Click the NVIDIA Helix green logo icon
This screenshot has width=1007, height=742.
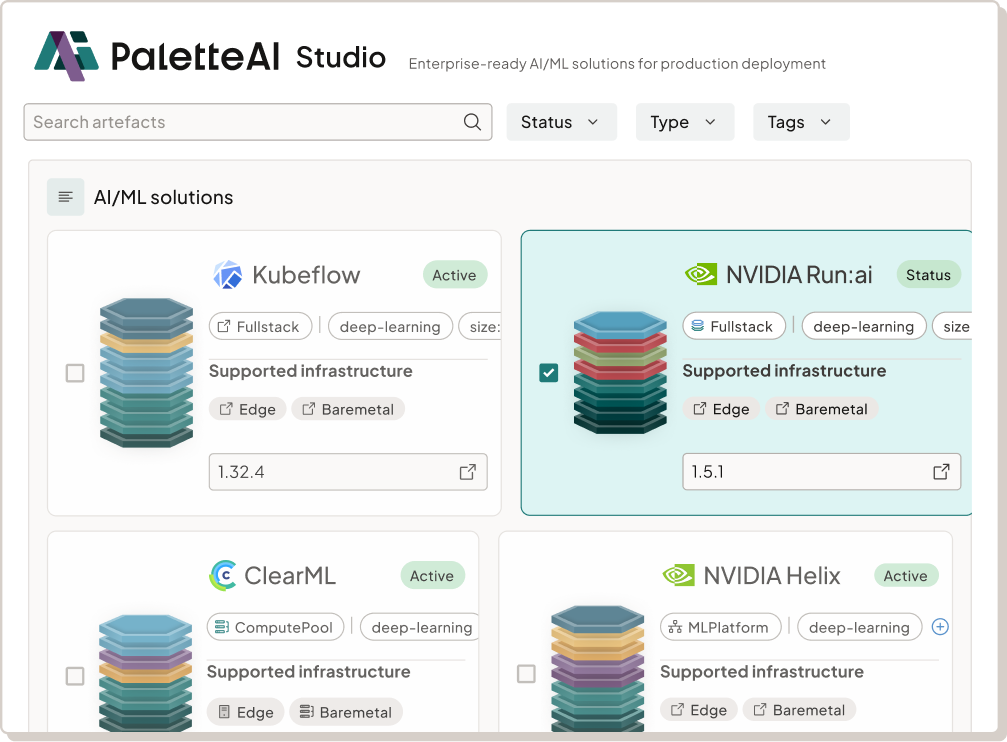pyautogui.click(x=679, y=575)
